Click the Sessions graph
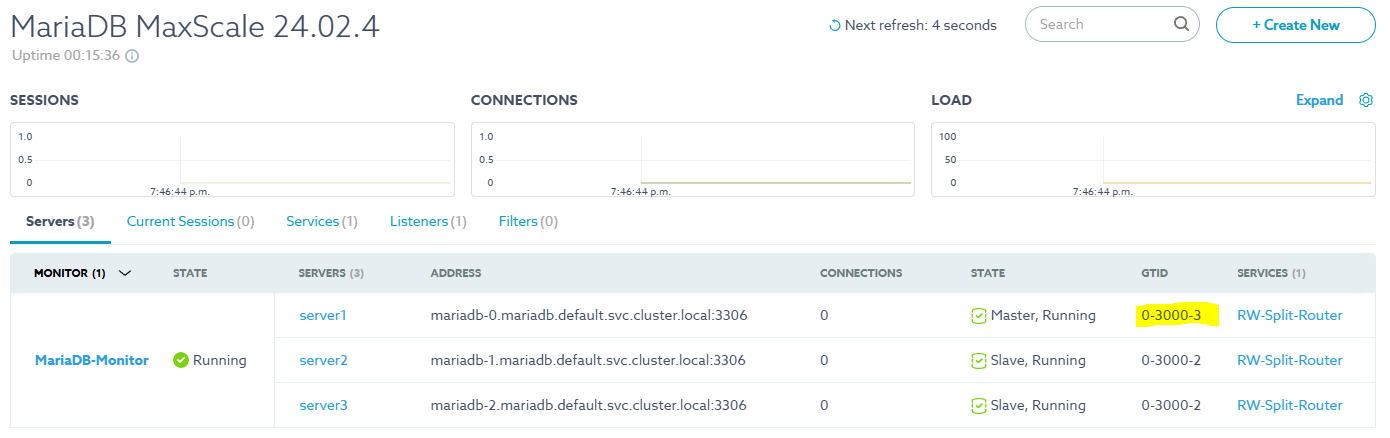The image size is (1390, 438). (232, 160)
